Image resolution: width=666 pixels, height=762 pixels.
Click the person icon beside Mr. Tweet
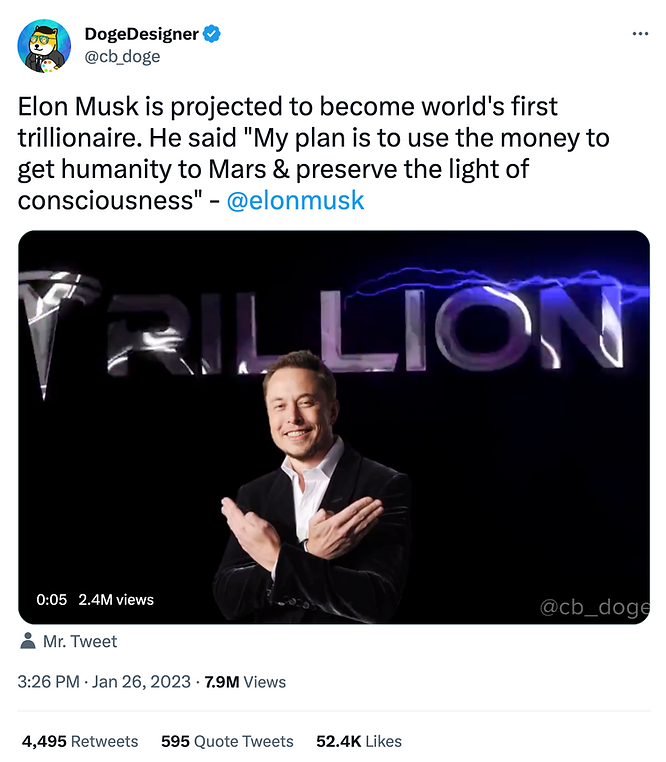[28, 641]
